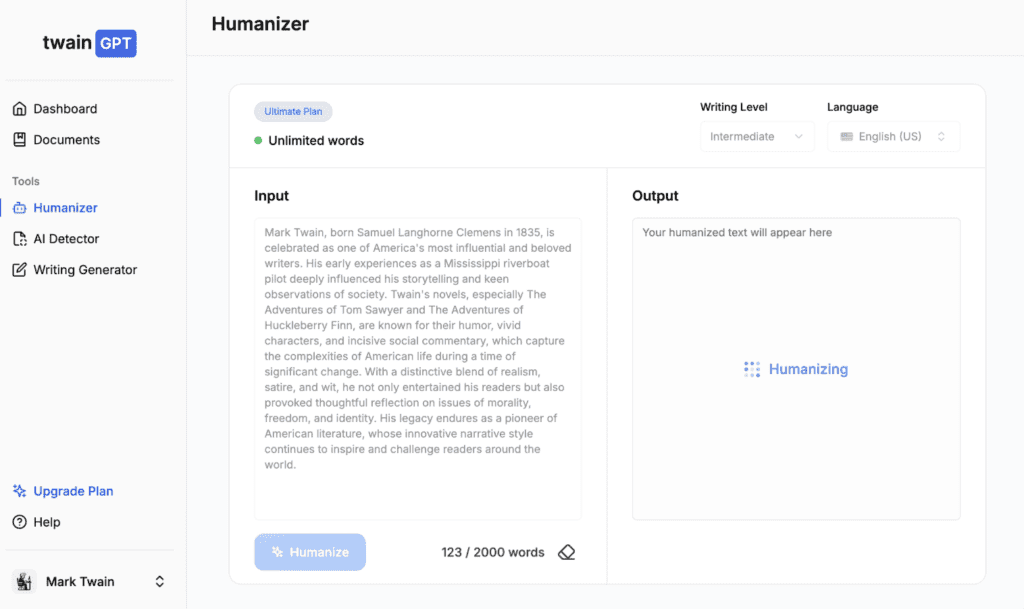This screenshot has height=609, width=1024.
Task: Expand the Mark Twain account menu chevron
Action: point(159,581)
